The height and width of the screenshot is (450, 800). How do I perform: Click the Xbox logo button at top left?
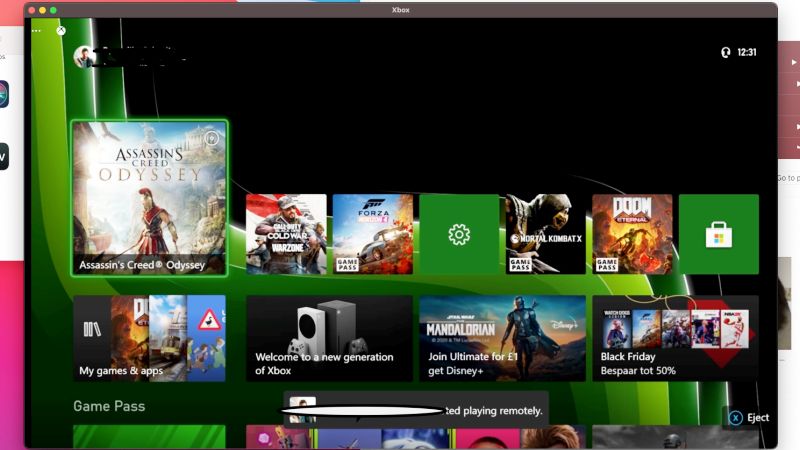(x=61, y=31)
